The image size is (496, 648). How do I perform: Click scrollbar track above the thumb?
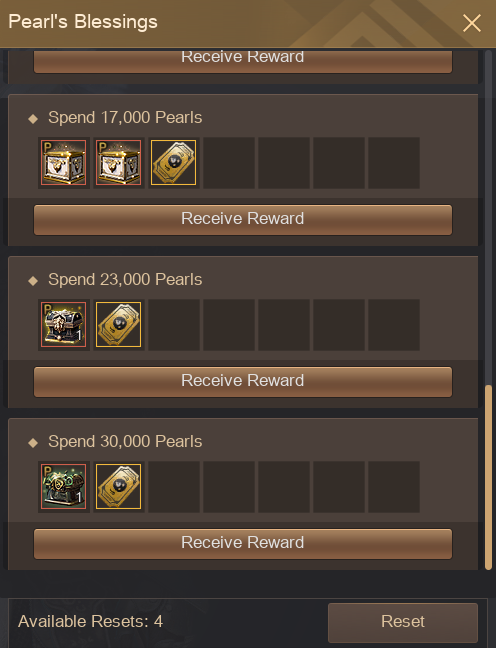coord(488,217)
